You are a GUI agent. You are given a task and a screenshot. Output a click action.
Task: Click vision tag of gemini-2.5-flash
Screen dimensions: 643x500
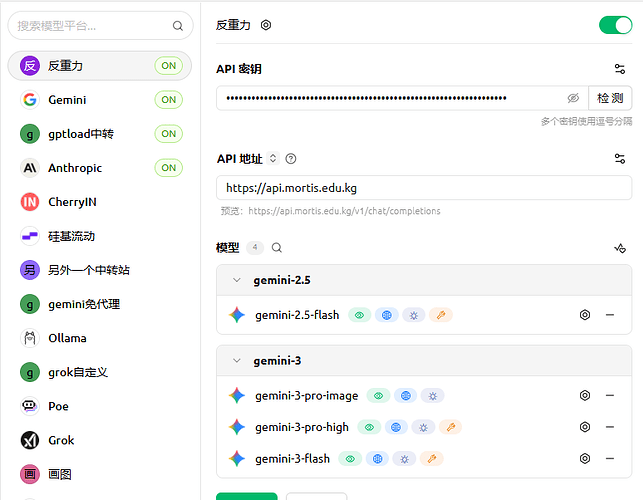360,315
